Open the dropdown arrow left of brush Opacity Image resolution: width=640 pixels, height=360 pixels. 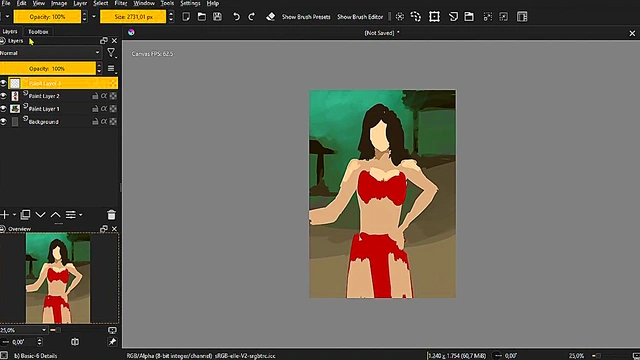click(7, 17)
